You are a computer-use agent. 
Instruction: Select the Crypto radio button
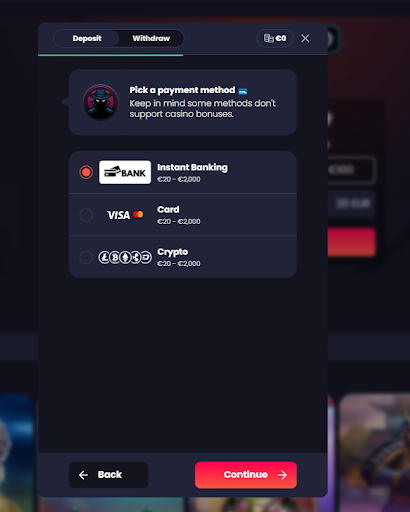tap(86, 257)
